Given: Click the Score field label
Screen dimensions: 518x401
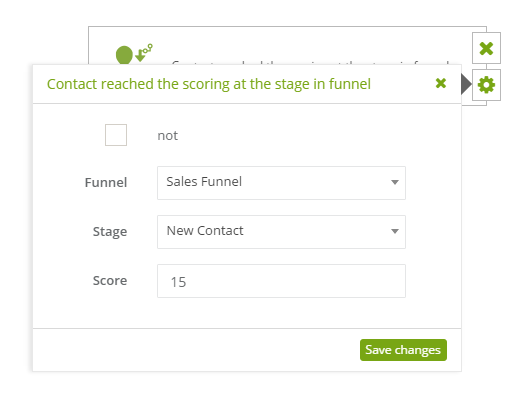Looking at the screenshot, I should point(110,281).
